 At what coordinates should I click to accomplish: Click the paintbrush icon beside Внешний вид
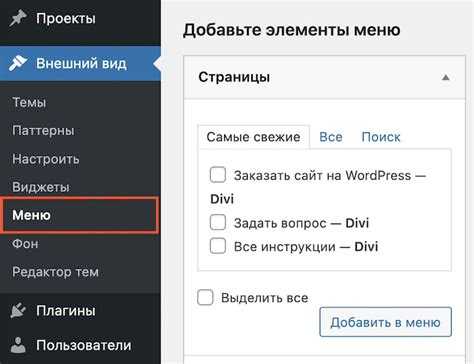[18, 63]
